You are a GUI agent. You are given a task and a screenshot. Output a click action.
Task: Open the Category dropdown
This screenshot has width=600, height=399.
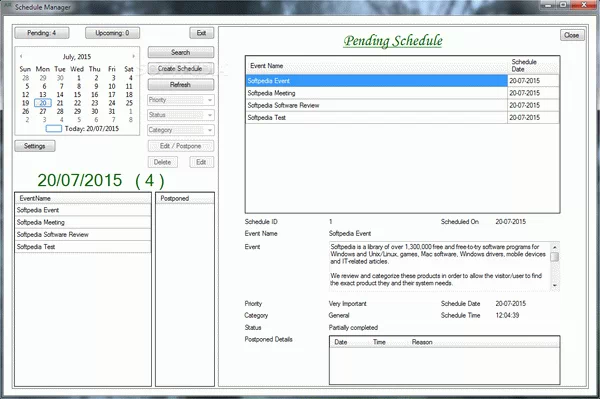click(181, 130)
